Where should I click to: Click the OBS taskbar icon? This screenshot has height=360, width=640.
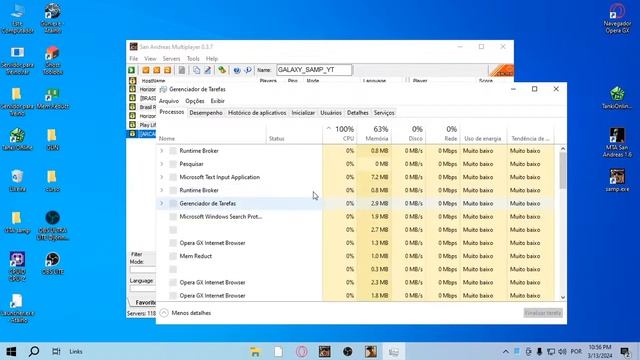coord(347,351)
